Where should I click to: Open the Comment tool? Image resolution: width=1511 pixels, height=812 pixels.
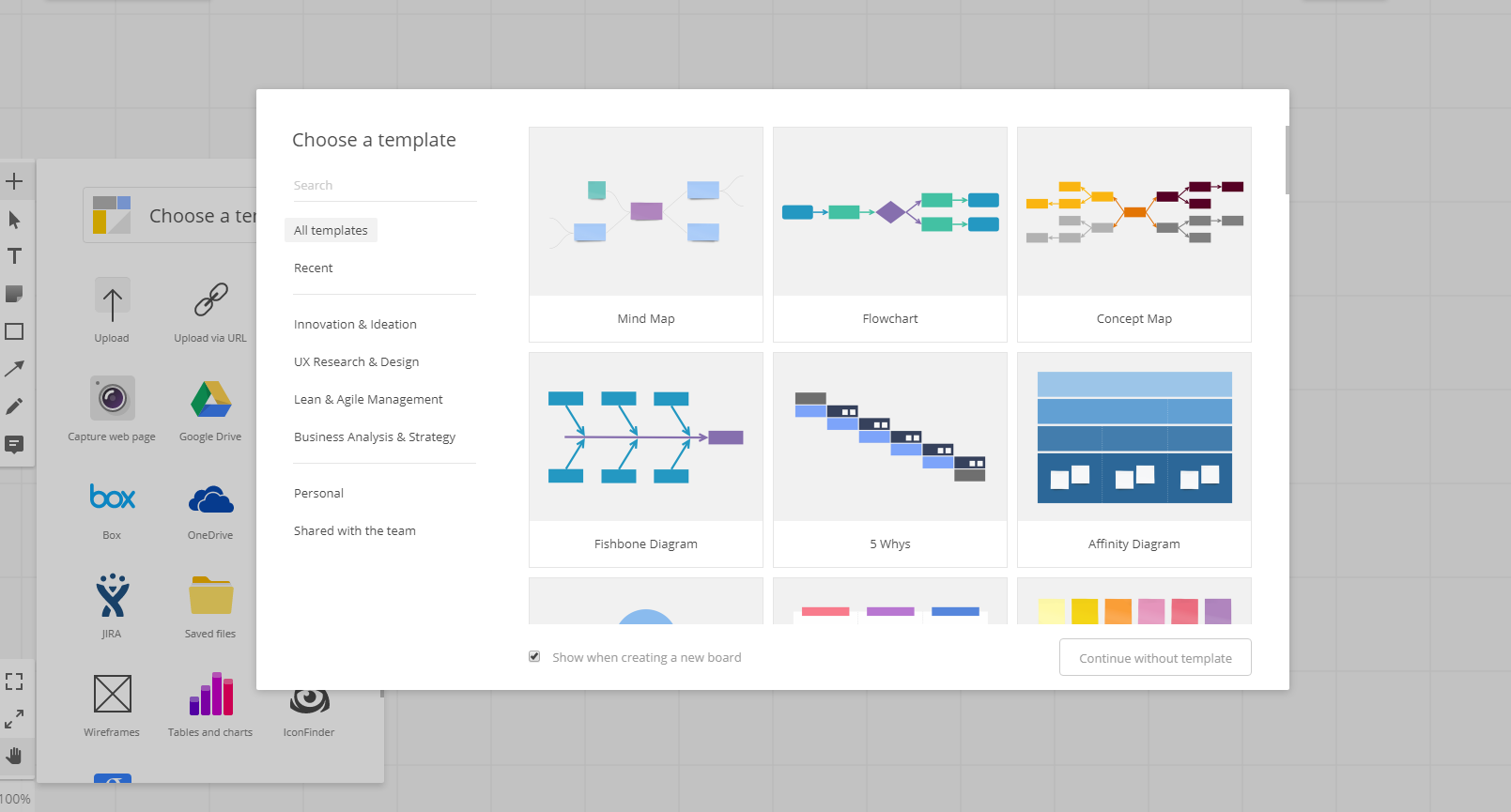tap(14, 444)
